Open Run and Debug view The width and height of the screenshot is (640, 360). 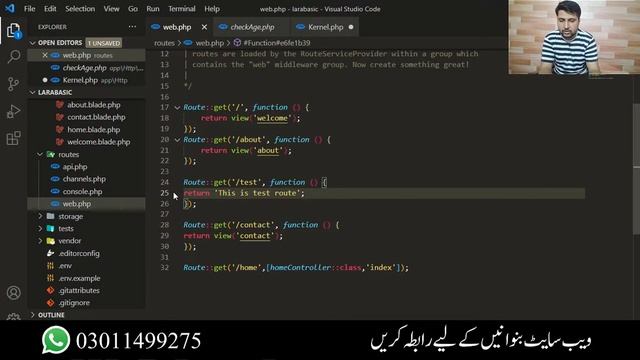pyautogui.click(x=13, y=111)
